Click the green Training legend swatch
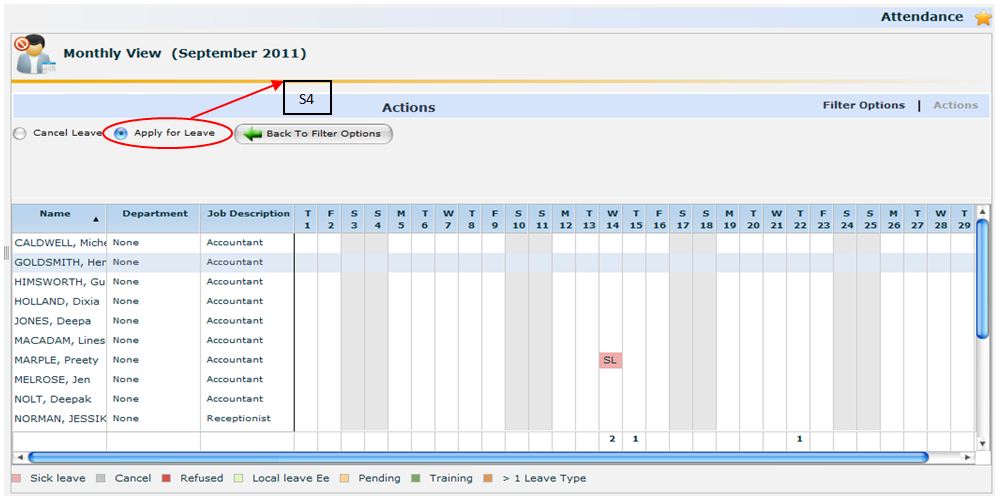Image resolution: width=995 pixels, height=497 pixels. click(x=416, y=478)
